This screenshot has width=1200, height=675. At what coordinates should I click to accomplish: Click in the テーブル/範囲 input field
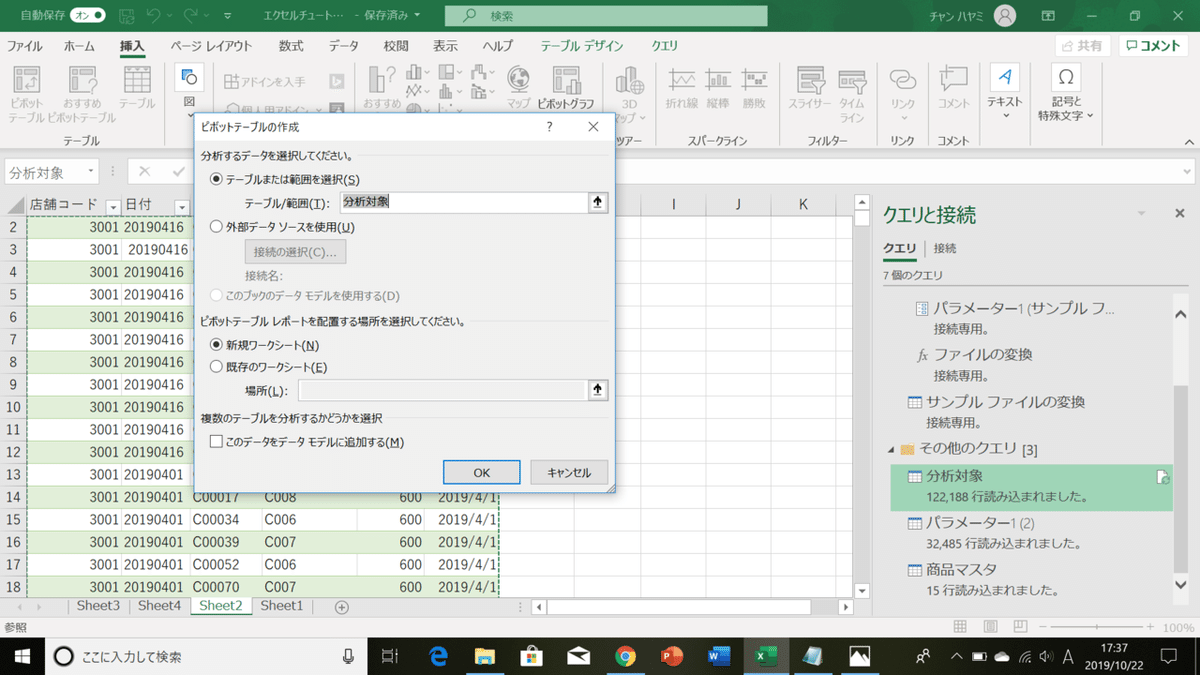[464, 202]
